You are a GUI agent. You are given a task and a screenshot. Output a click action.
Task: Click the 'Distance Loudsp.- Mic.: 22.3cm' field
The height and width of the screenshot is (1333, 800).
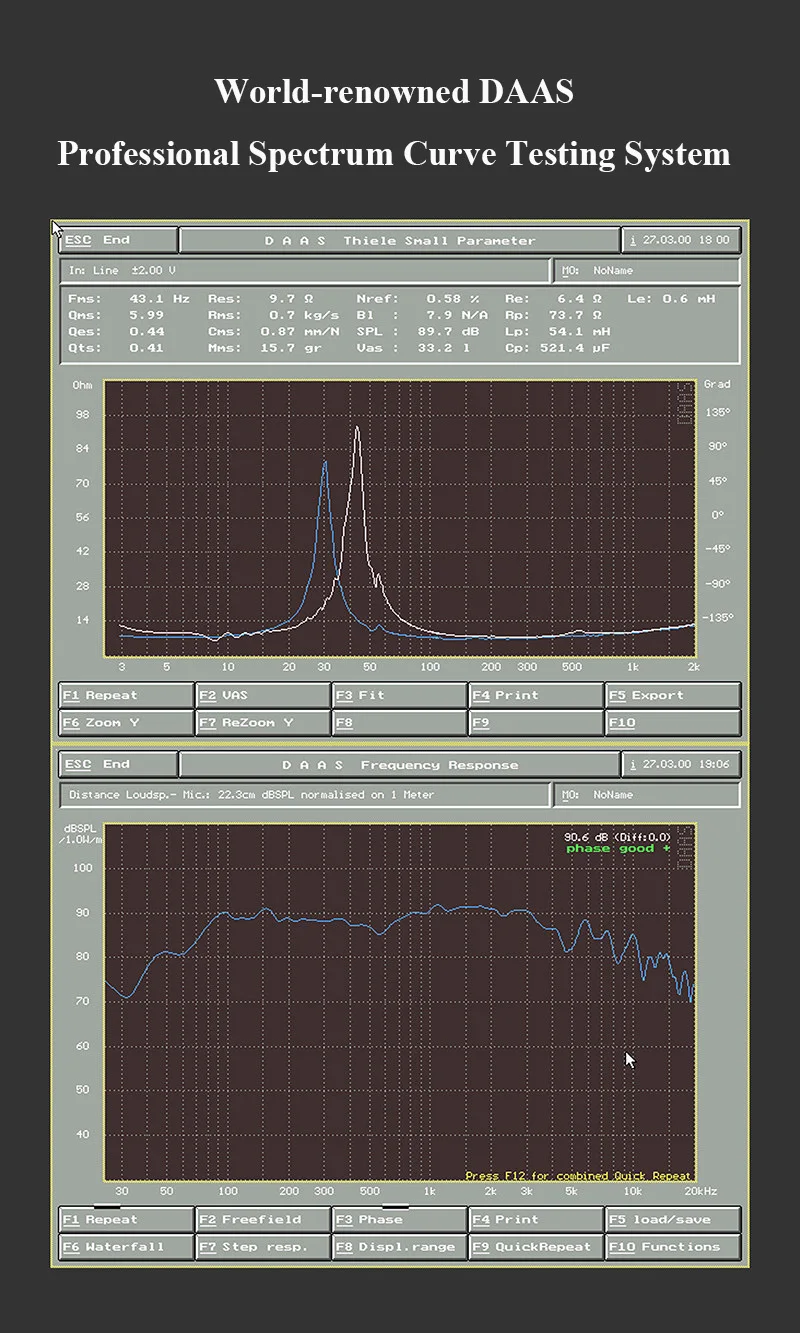(x=305, y=795)
